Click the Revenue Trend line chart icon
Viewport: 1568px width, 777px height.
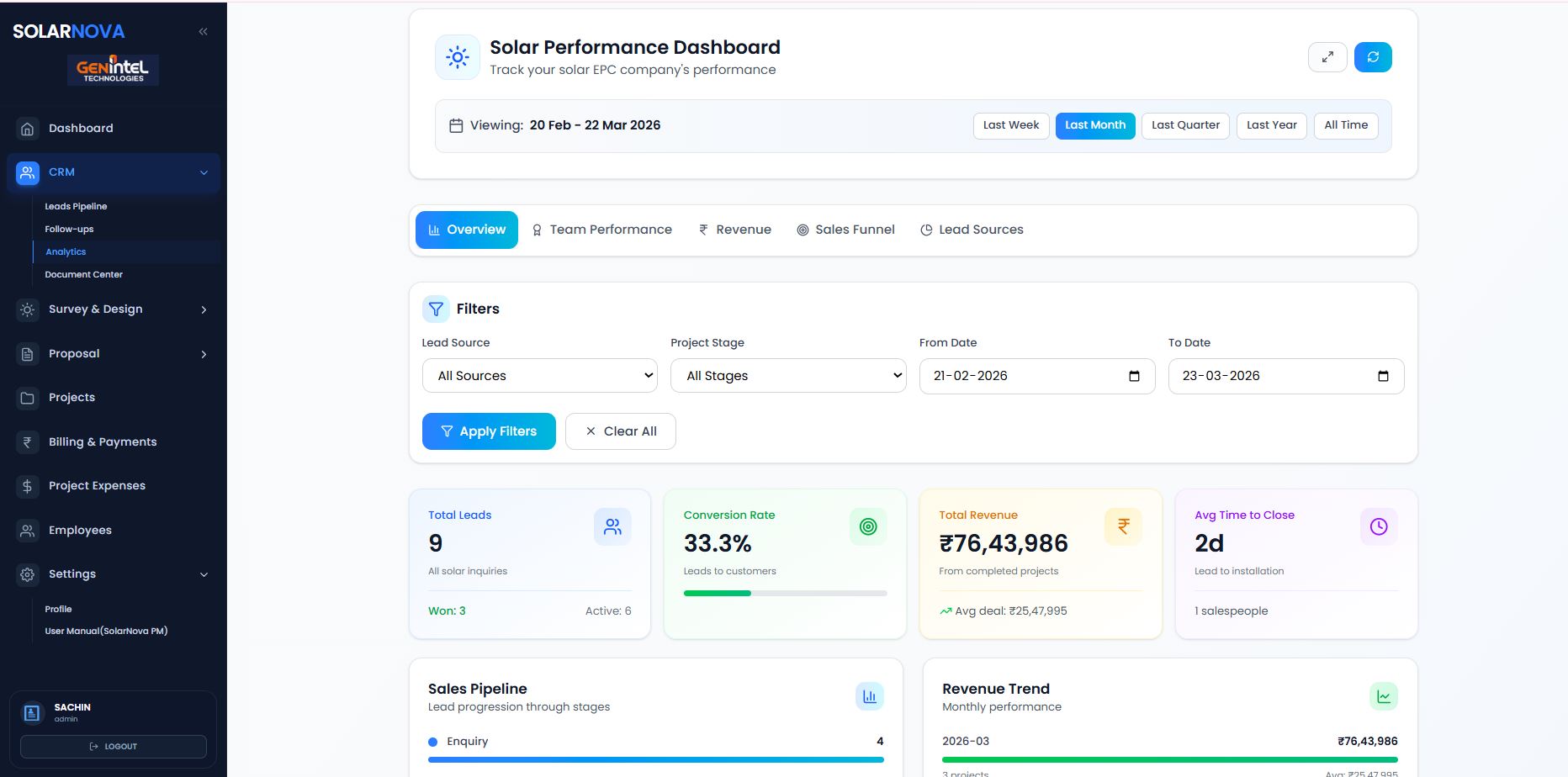tap(1383, 696)
